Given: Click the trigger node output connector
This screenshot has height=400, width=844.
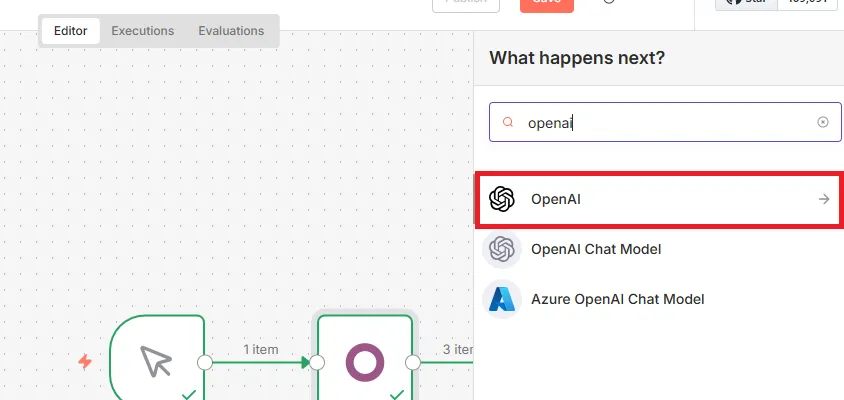Looking at the screenshot, I should 205,362.
